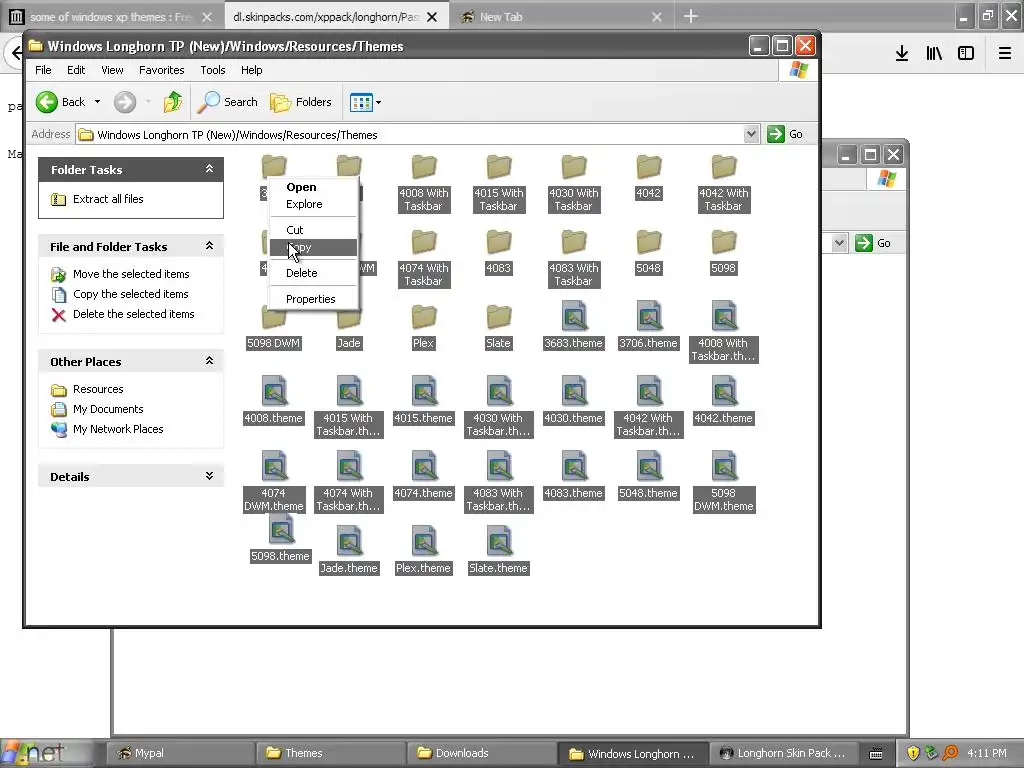
Task: Choose Delete in context menu
Action: [313, 273]
